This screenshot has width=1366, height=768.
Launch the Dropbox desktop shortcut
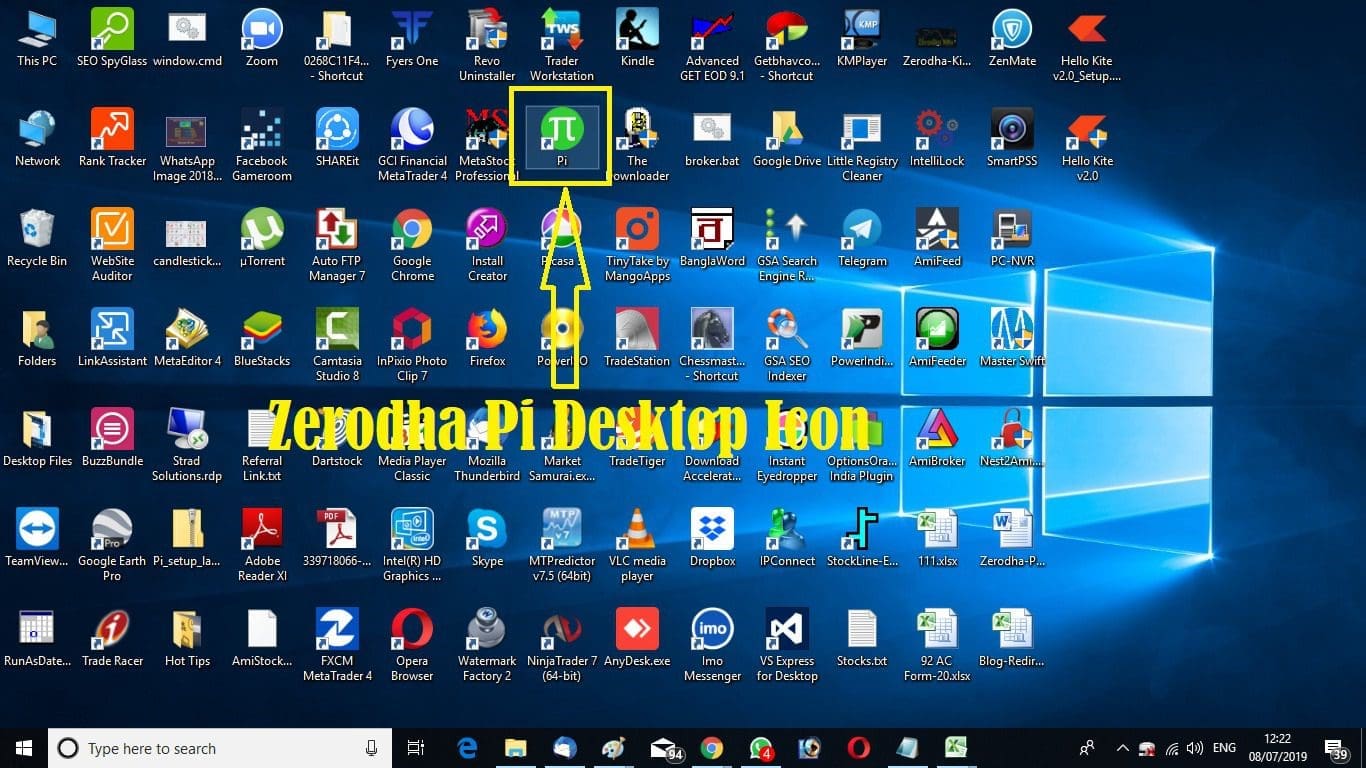click(712, 537)
